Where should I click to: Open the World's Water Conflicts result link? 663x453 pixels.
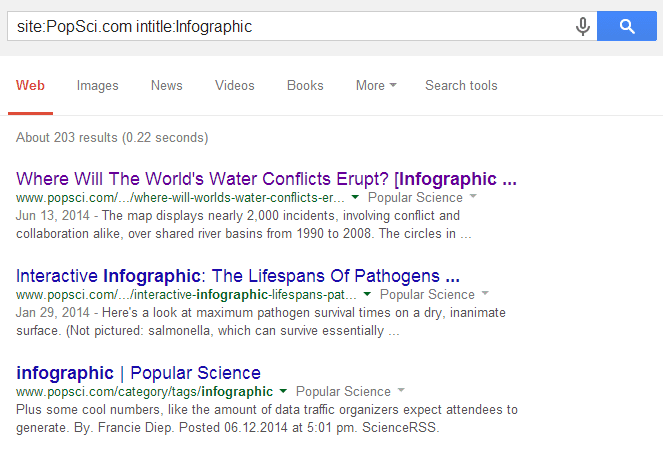(x=266, y=179)
